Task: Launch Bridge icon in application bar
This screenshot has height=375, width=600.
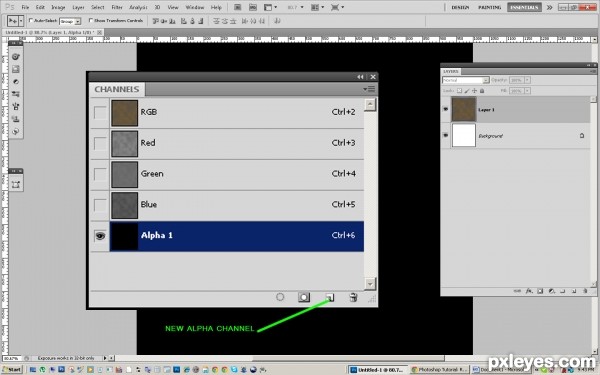Action: [x=238, y=7]
